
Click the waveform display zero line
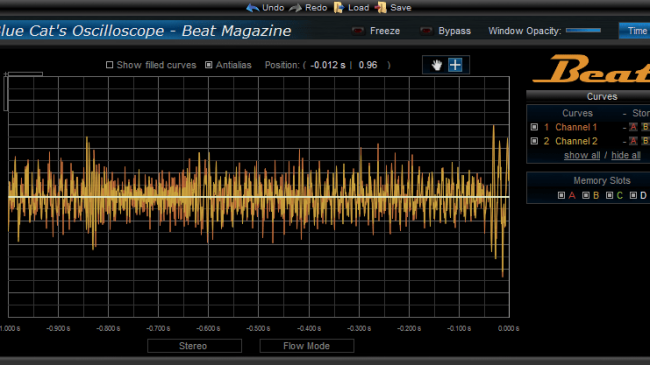pyautogui.click(x=259, y=197)
